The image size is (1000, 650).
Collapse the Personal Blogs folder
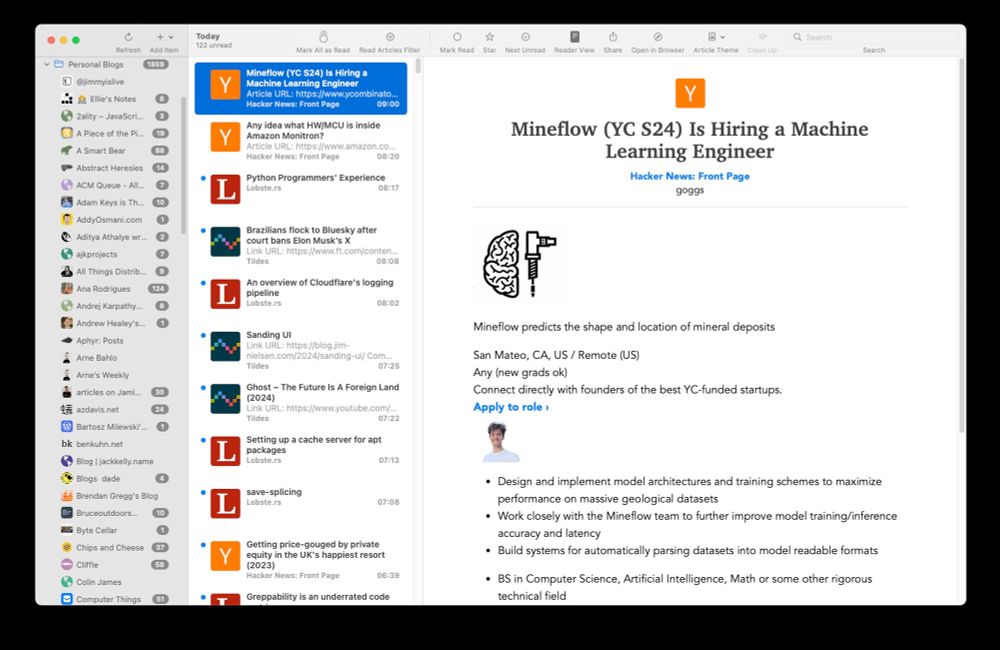tap(47, 64)
